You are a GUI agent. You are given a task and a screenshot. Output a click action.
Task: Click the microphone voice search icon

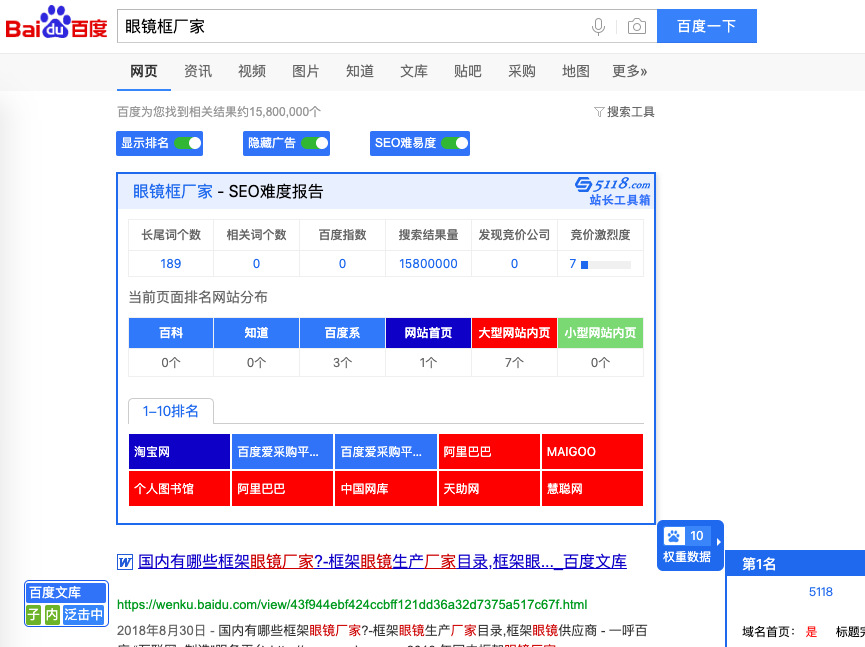(x=598, y=27)
